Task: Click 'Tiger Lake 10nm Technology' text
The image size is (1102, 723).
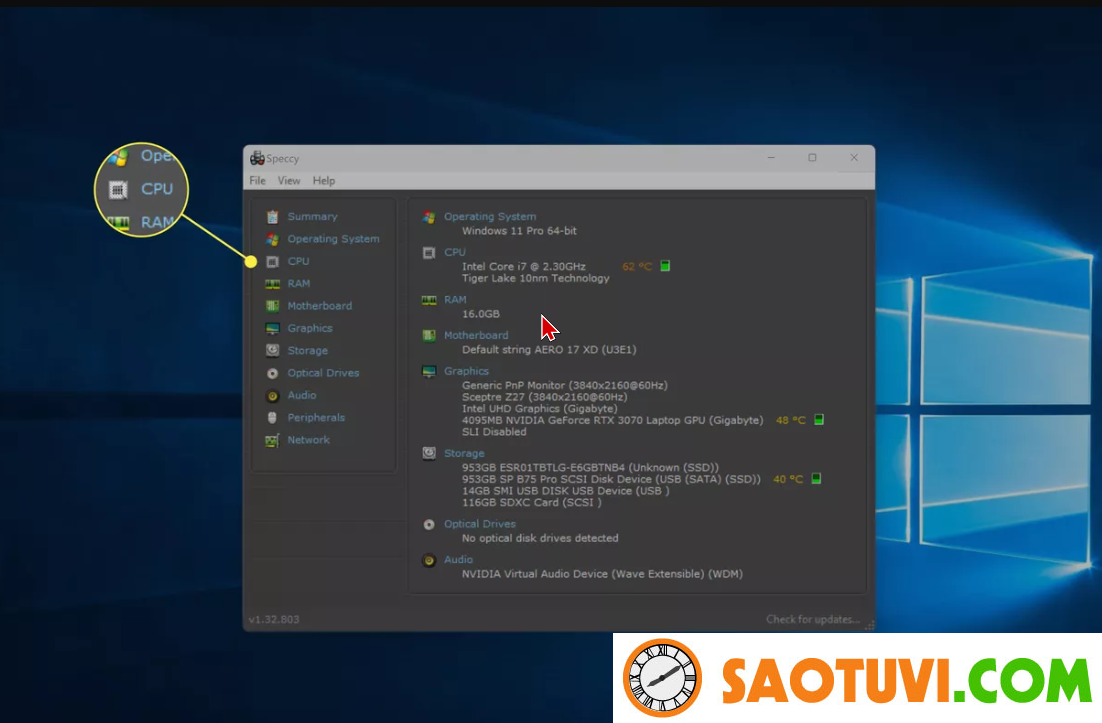Action: [536, 278]
